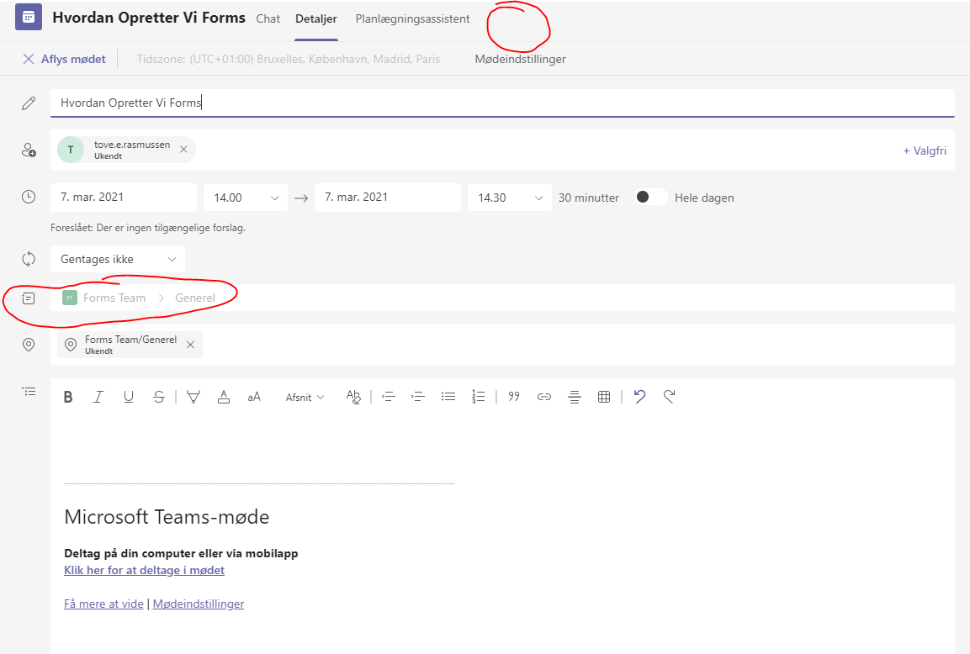The image size is (970, 654).
Task: Open the end date field 7. mar. 2021
Action: (x=388, y=197)
